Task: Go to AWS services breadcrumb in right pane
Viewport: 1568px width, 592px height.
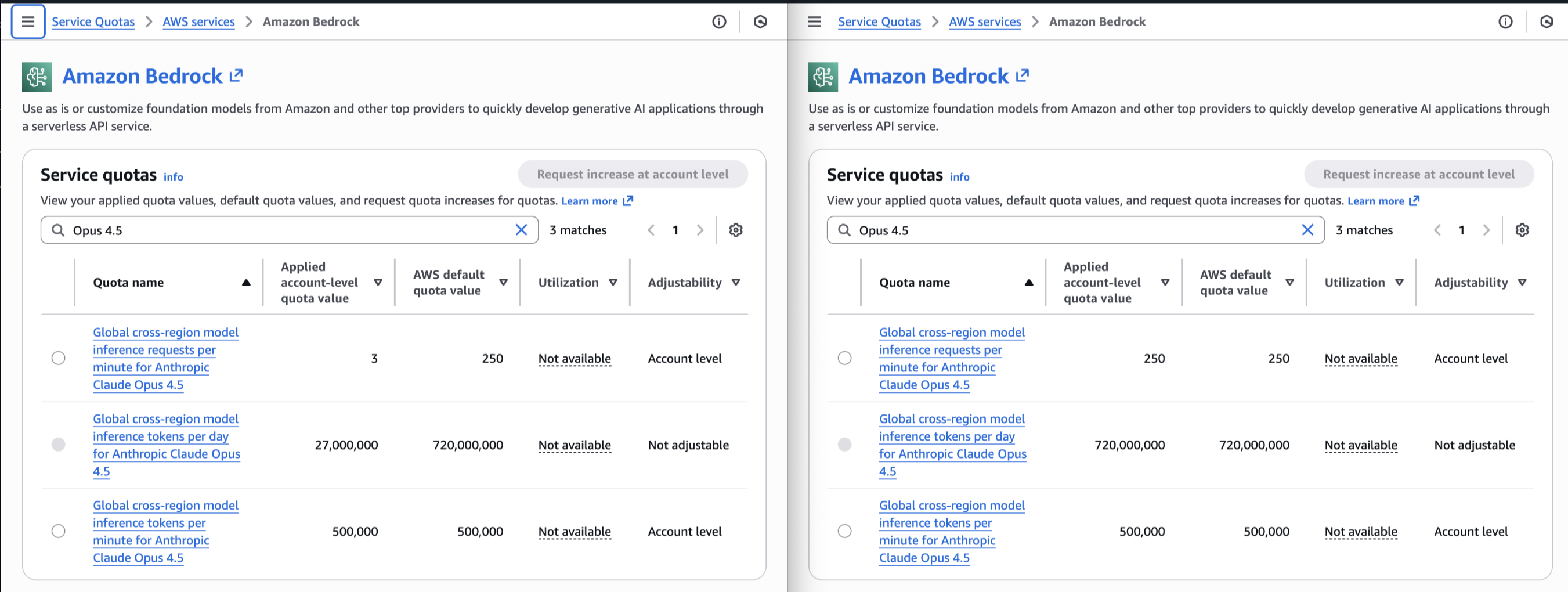Action: click(984, 22)
